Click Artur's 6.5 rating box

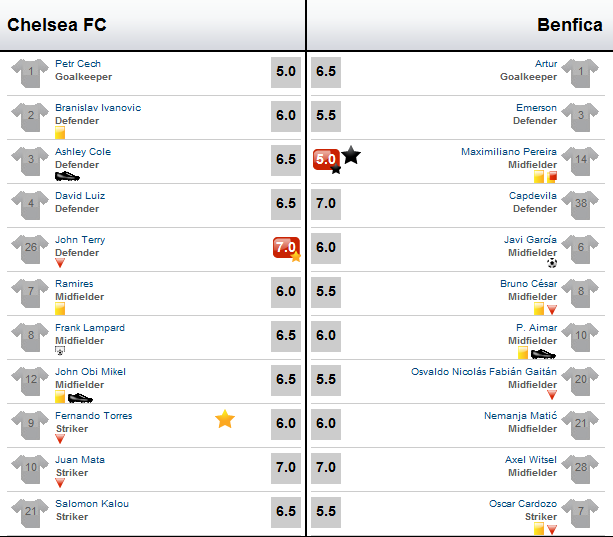[326, 72]
